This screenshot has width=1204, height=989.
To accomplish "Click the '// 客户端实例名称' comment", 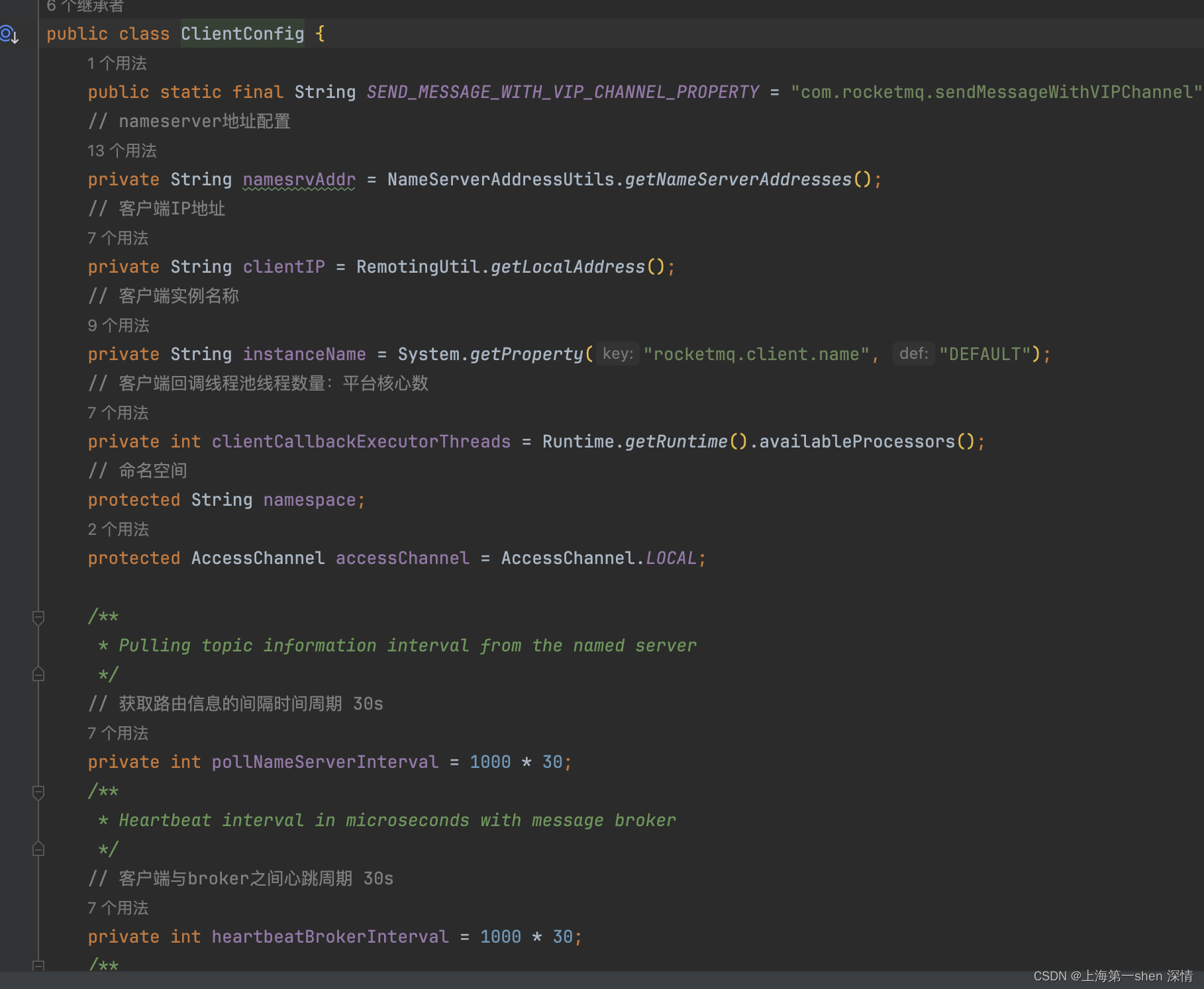I will point(164,296).
